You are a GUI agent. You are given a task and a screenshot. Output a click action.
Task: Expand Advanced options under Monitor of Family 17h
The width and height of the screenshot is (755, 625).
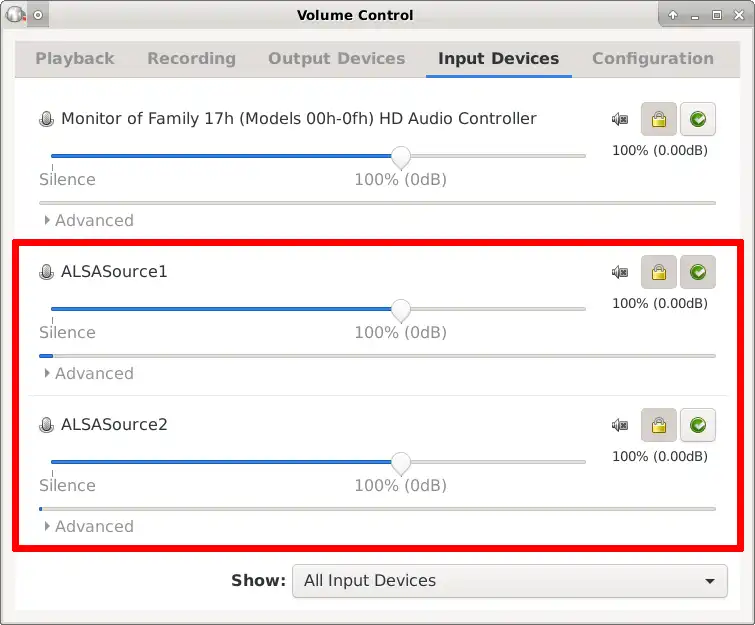[x=88, y=221]
